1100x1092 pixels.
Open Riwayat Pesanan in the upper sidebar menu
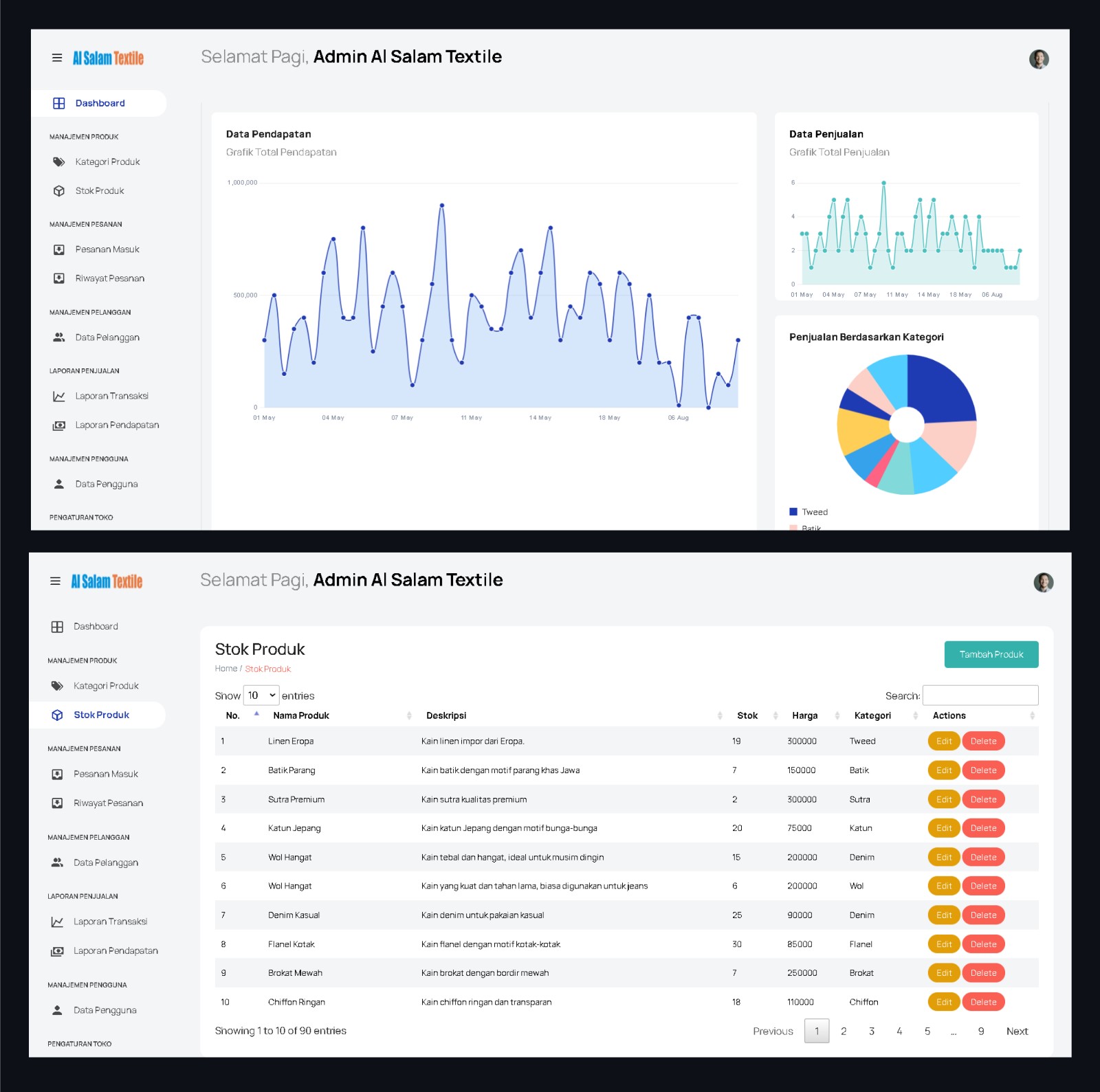pyautogui.click(x=109, y=278)
